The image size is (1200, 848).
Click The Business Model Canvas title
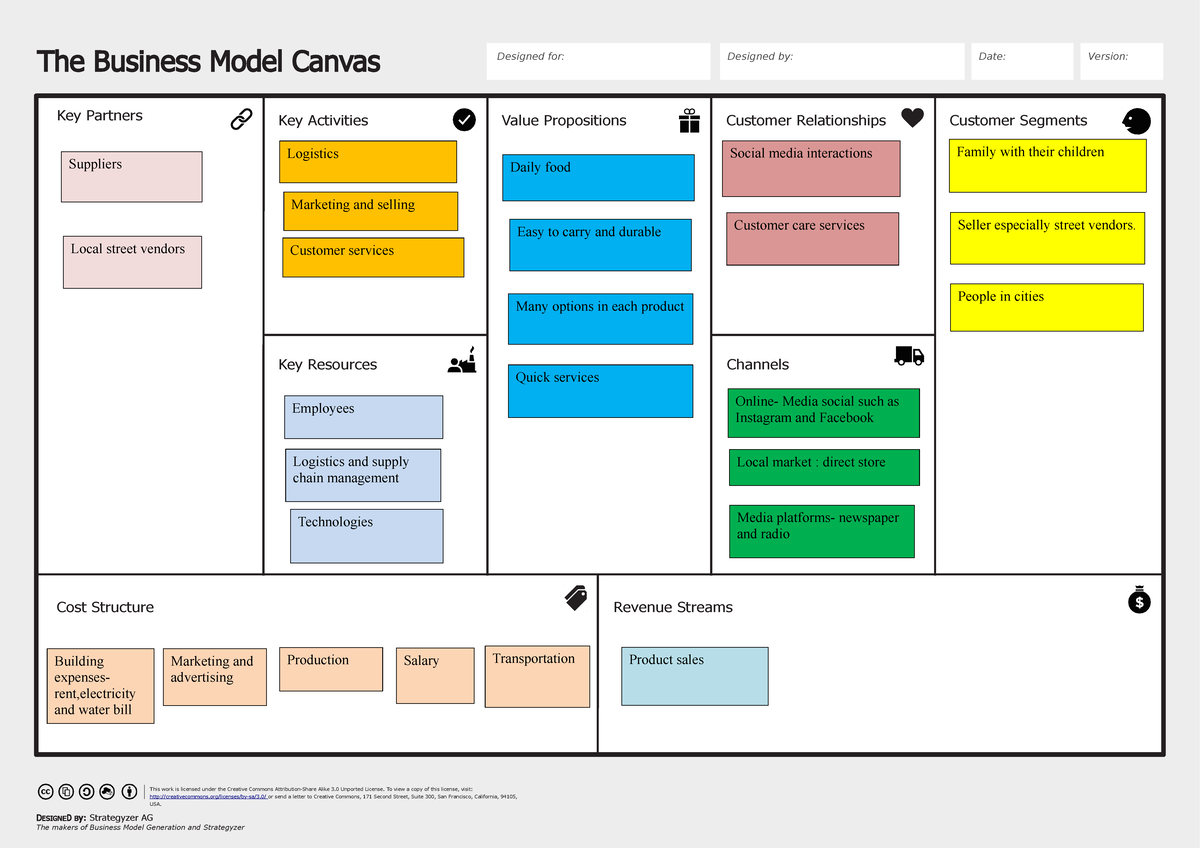pos(208,62)
